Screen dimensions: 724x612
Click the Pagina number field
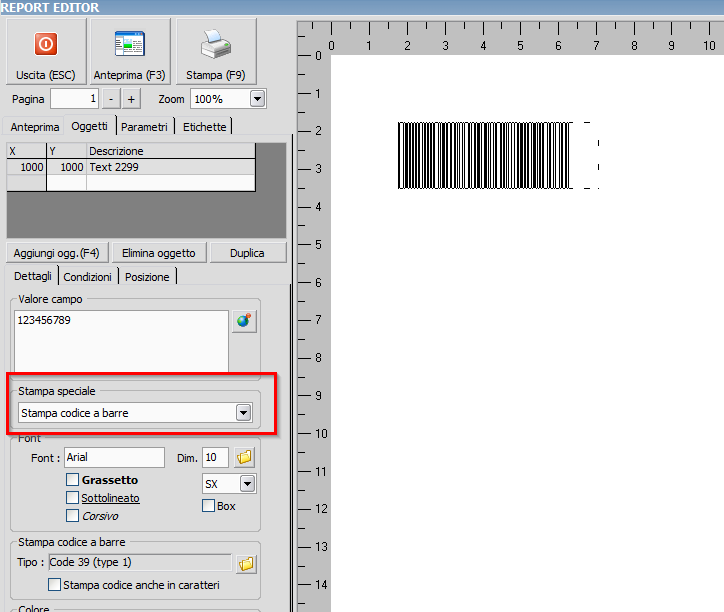point(74,99)
